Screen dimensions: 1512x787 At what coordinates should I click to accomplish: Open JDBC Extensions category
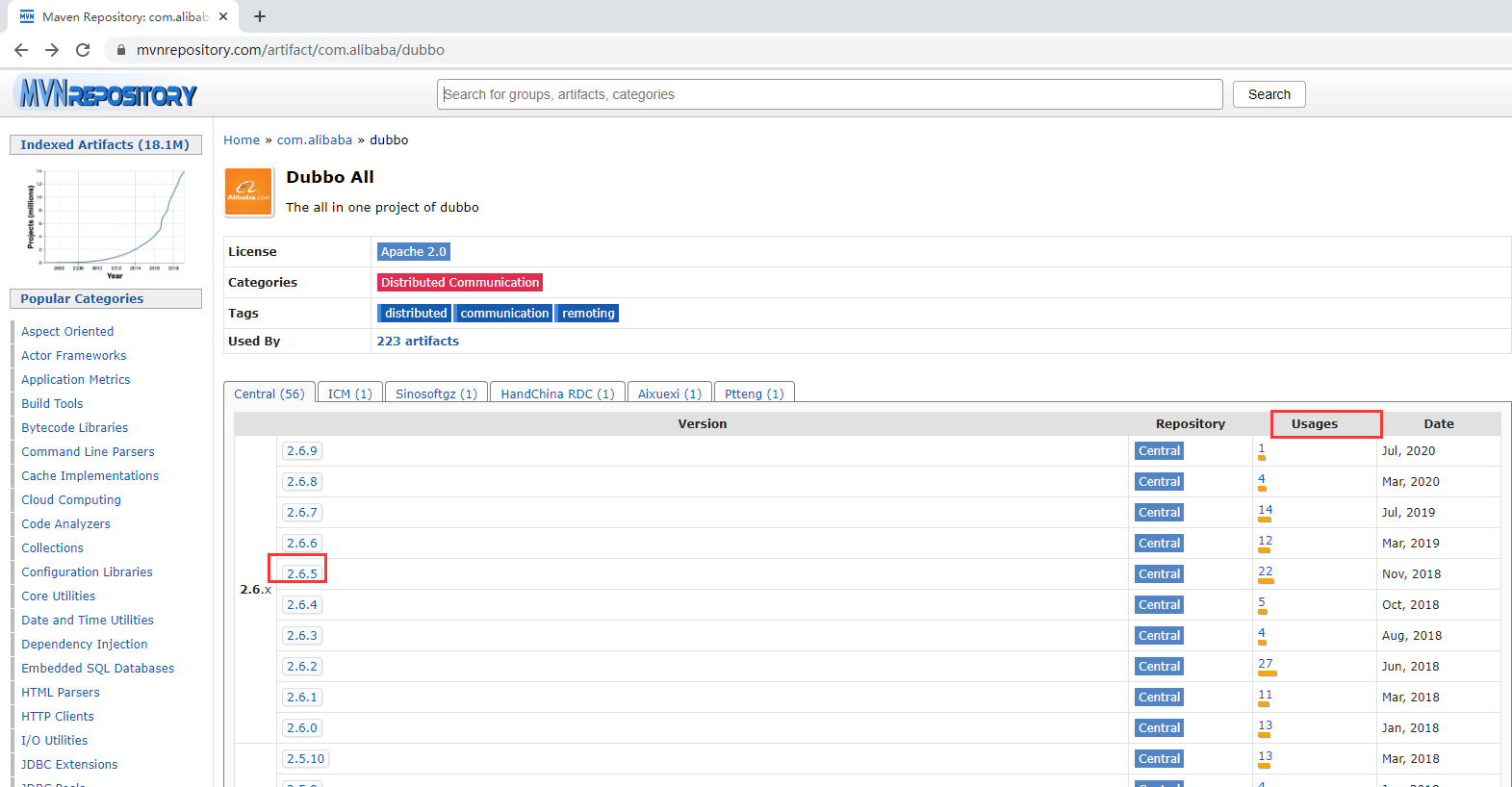[x=69, y=764]
